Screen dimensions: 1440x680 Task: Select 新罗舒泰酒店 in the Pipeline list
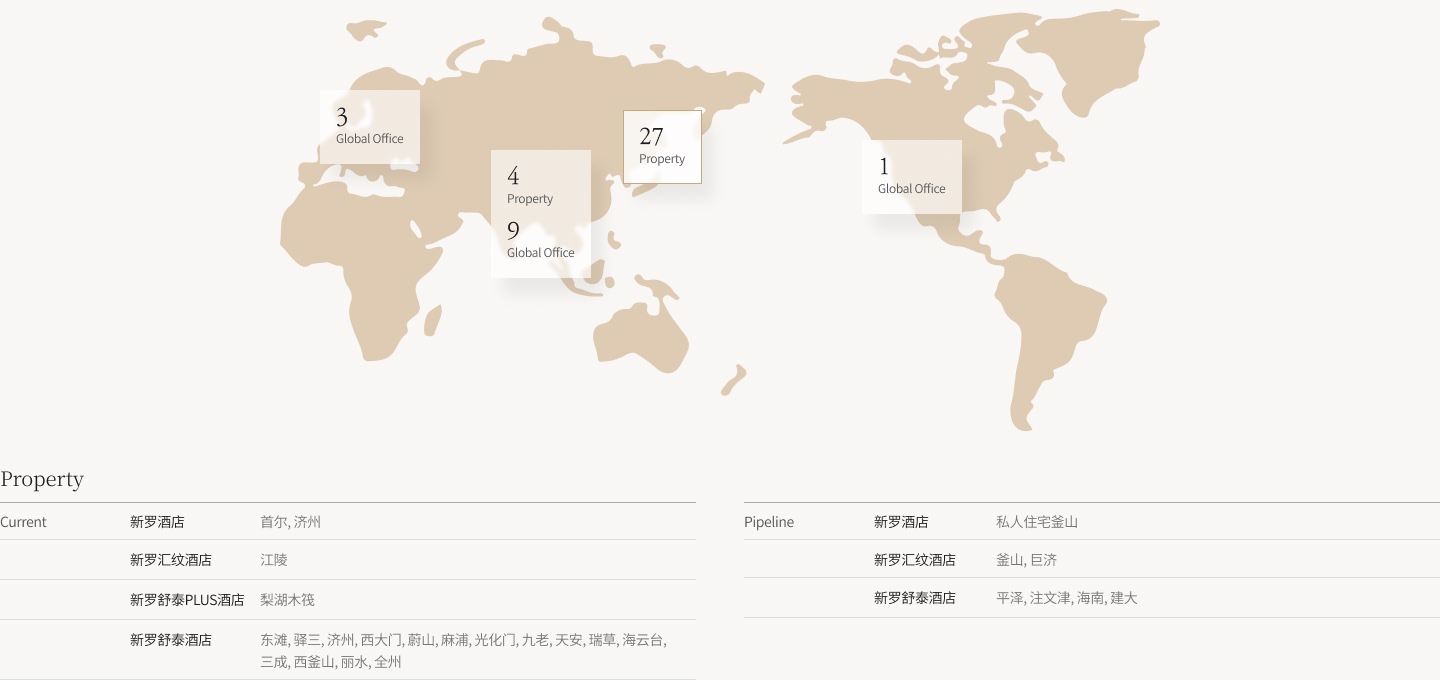coord(915,598)
